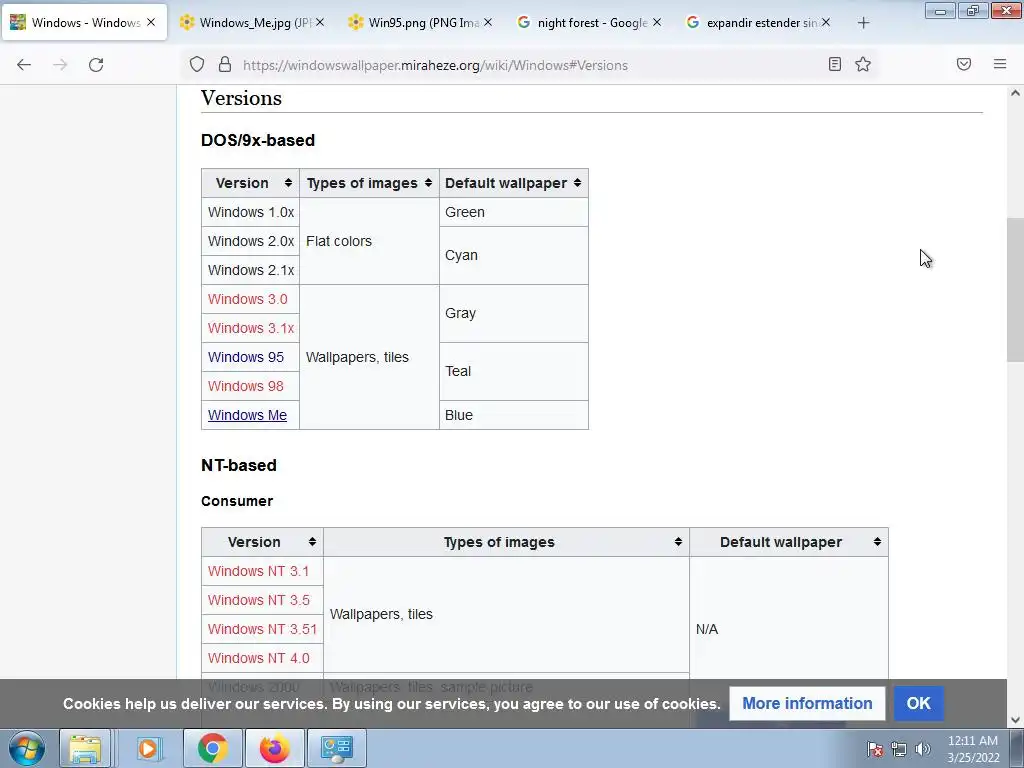Click the site security padlock icon
This screenshot has width=1024, height=768.
tap(225, 64)
